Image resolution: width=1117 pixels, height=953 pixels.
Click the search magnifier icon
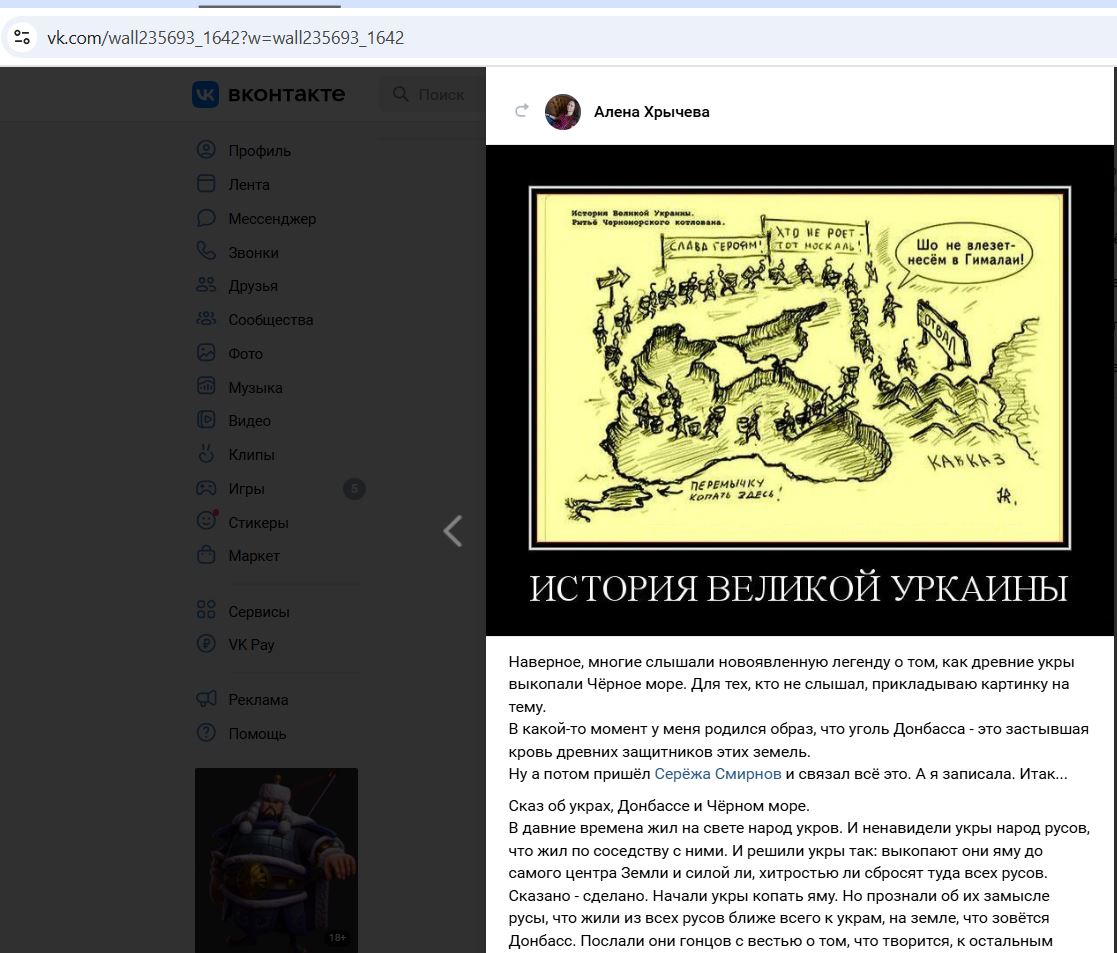pyautogui.click(x=401, y=94)
